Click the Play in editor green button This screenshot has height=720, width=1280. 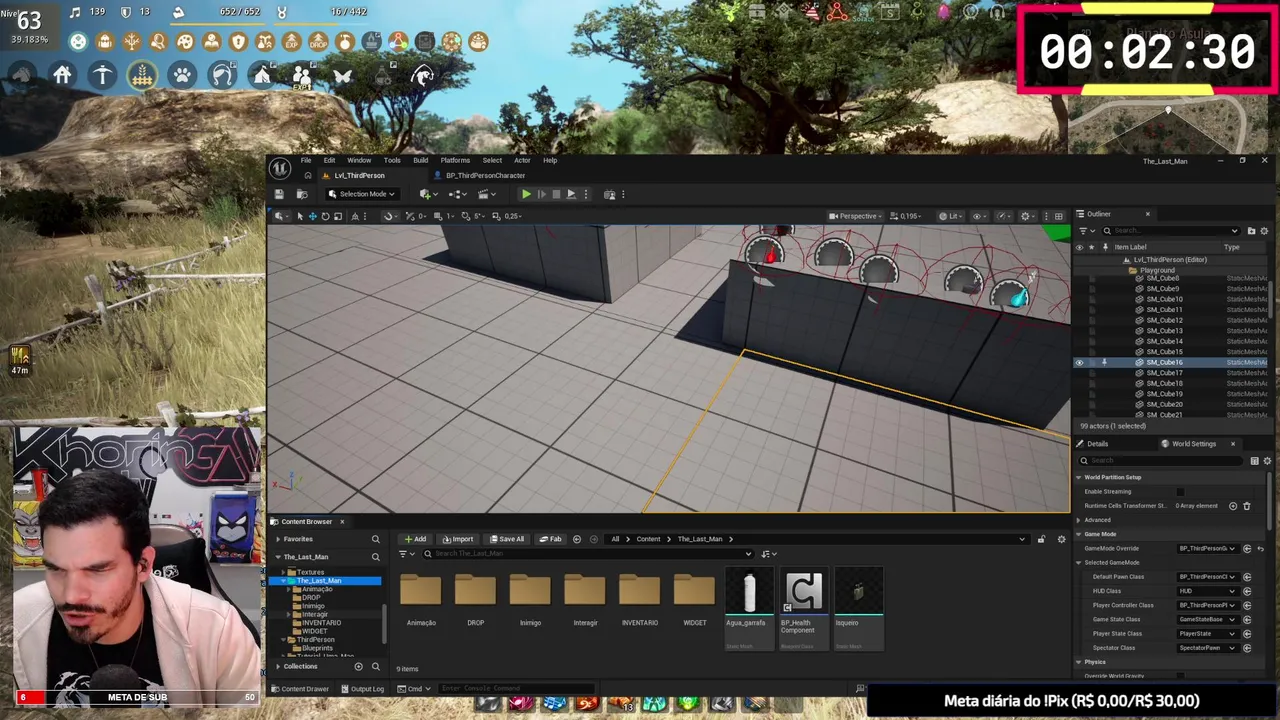coord(526,194)
